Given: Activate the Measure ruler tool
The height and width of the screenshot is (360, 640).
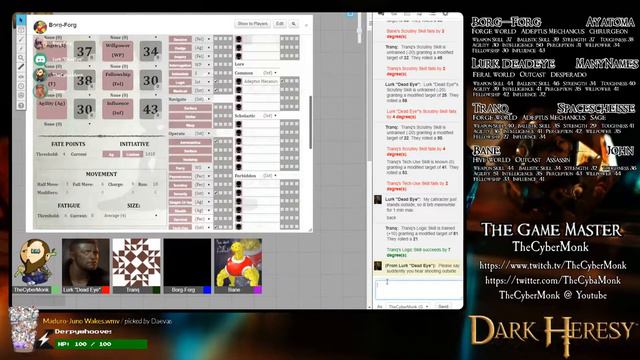Looking at the screenshot, I should point(20,67).
